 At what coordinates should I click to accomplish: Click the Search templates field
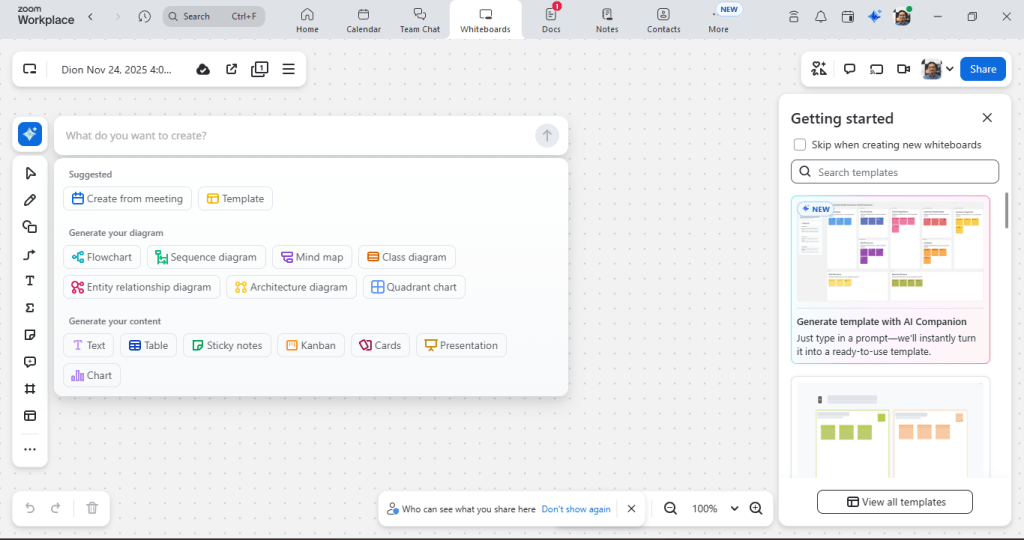pos(895,172)
